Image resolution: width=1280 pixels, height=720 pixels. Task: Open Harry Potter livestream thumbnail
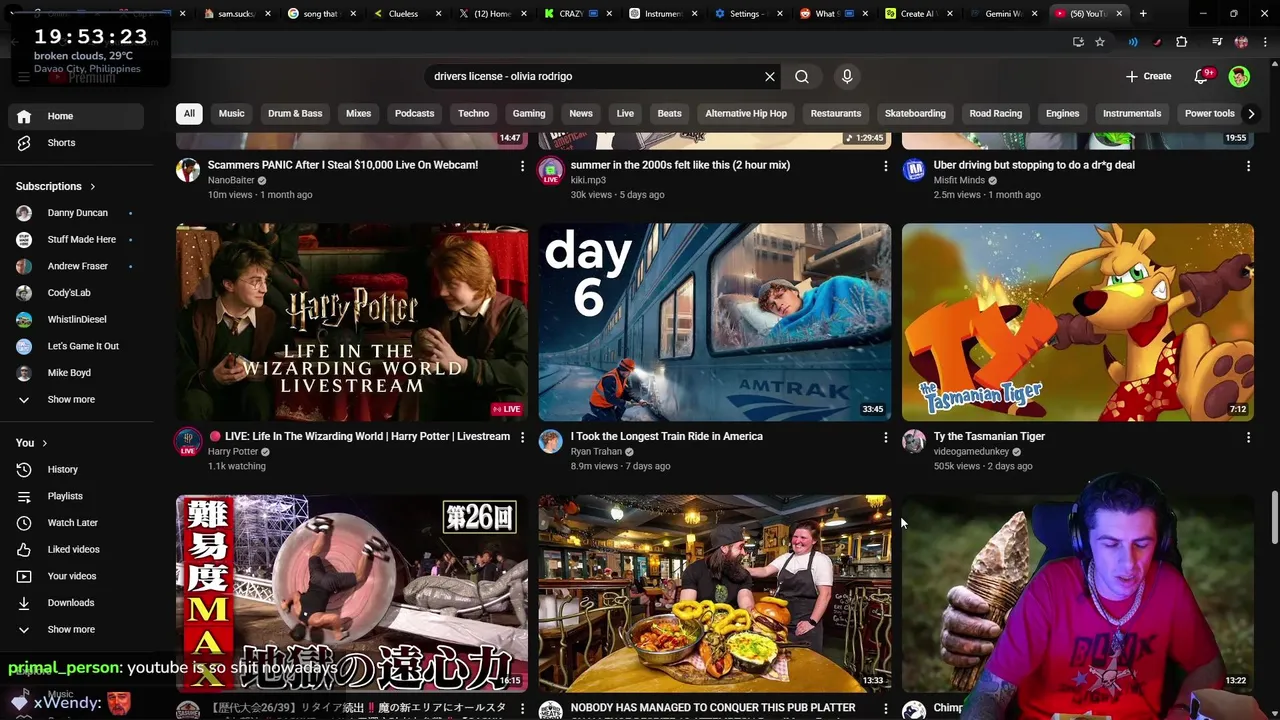coord(352,322)
